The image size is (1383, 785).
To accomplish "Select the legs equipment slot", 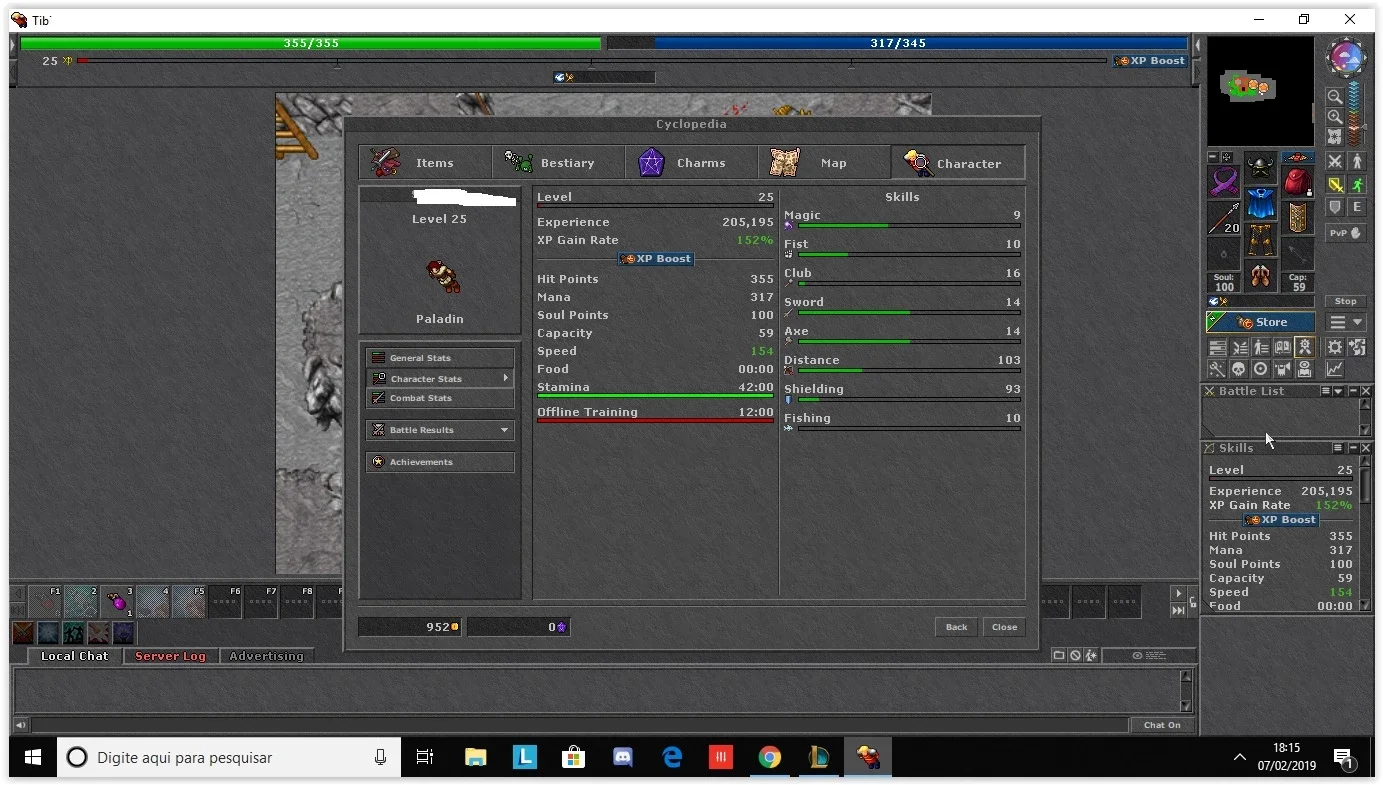I will pyautogui.click(x=1260, y=240).
